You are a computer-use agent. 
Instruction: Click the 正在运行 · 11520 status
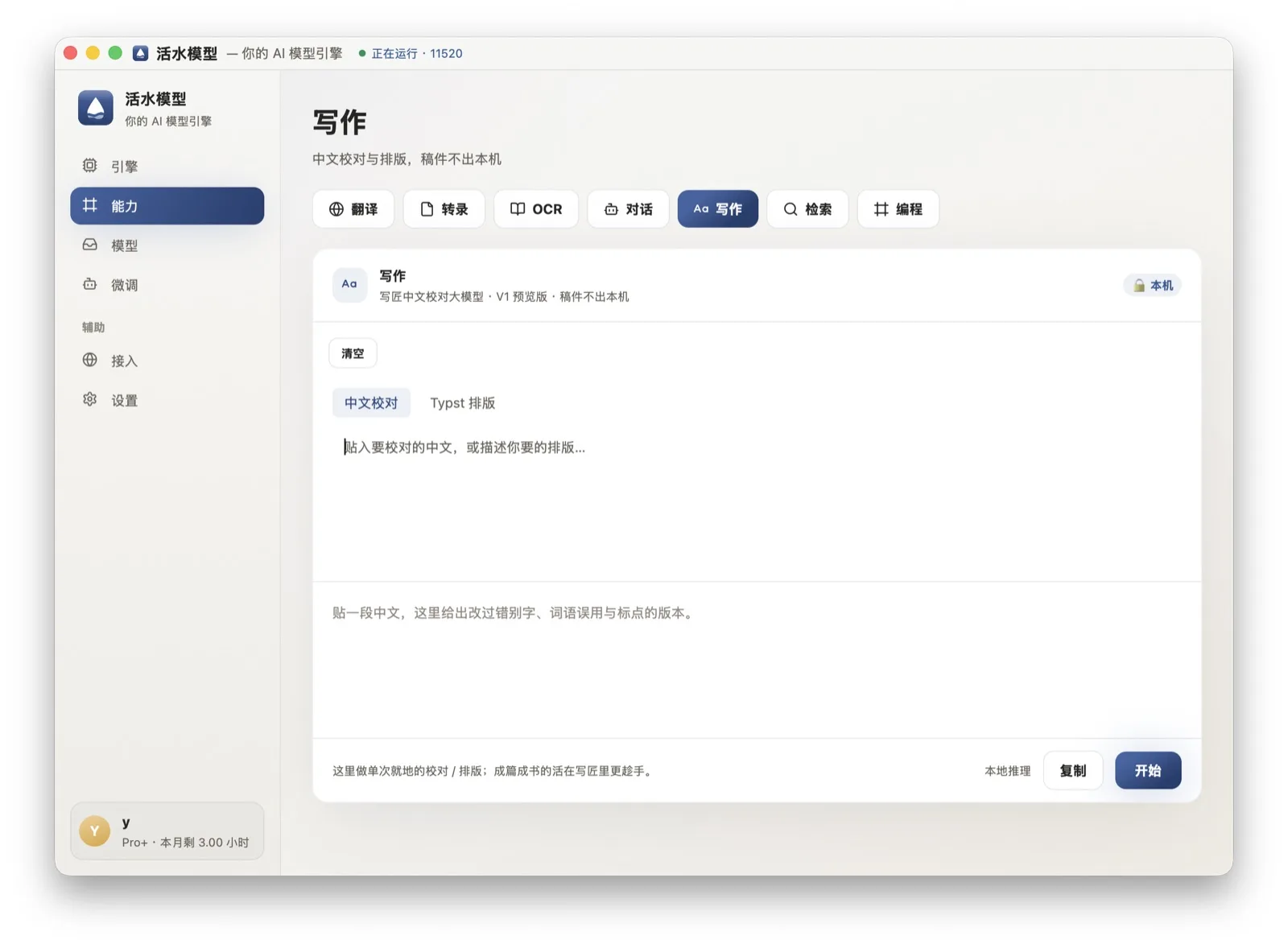pos(416,54)
